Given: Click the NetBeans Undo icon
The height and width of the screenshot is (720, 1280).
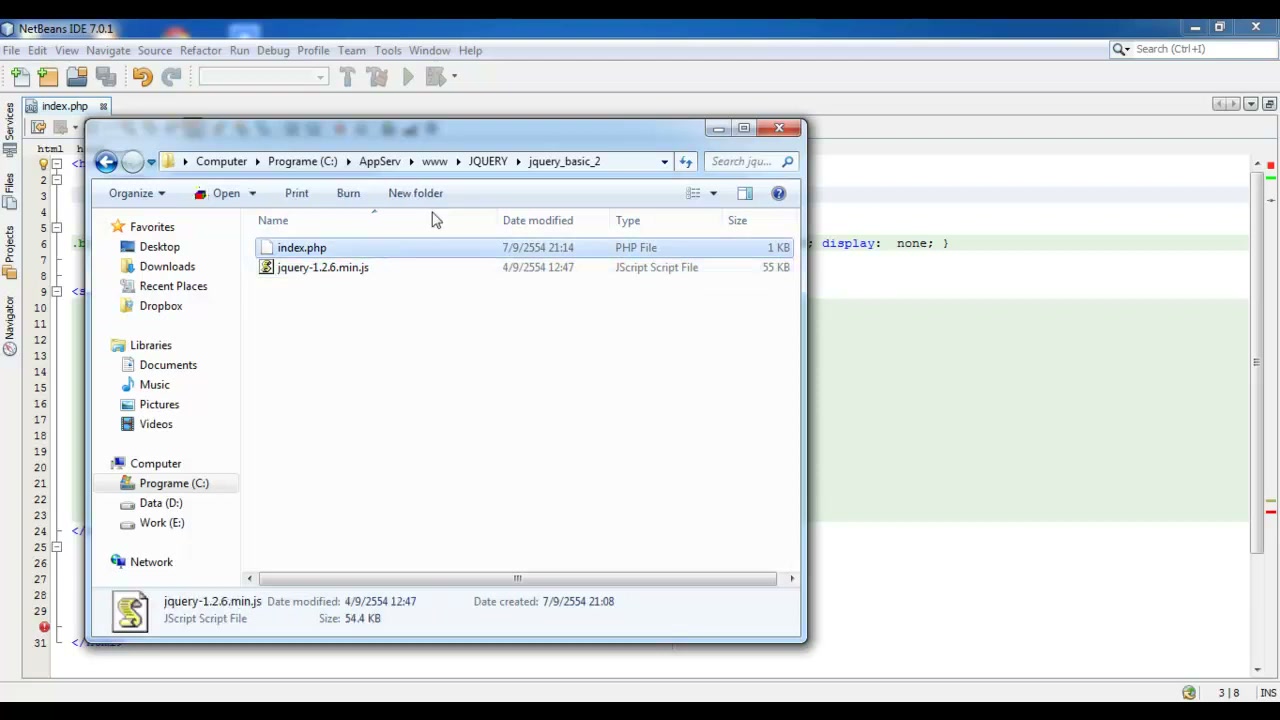Looking at the screenshot, I should tap(142, 76).
